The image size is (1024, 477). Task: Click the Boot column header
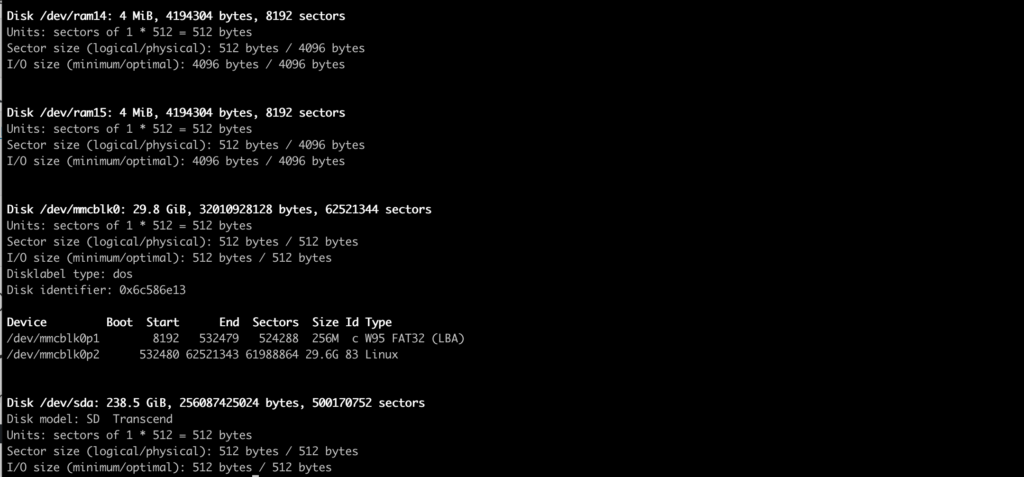pyautogui.click(x=120, y=322)
